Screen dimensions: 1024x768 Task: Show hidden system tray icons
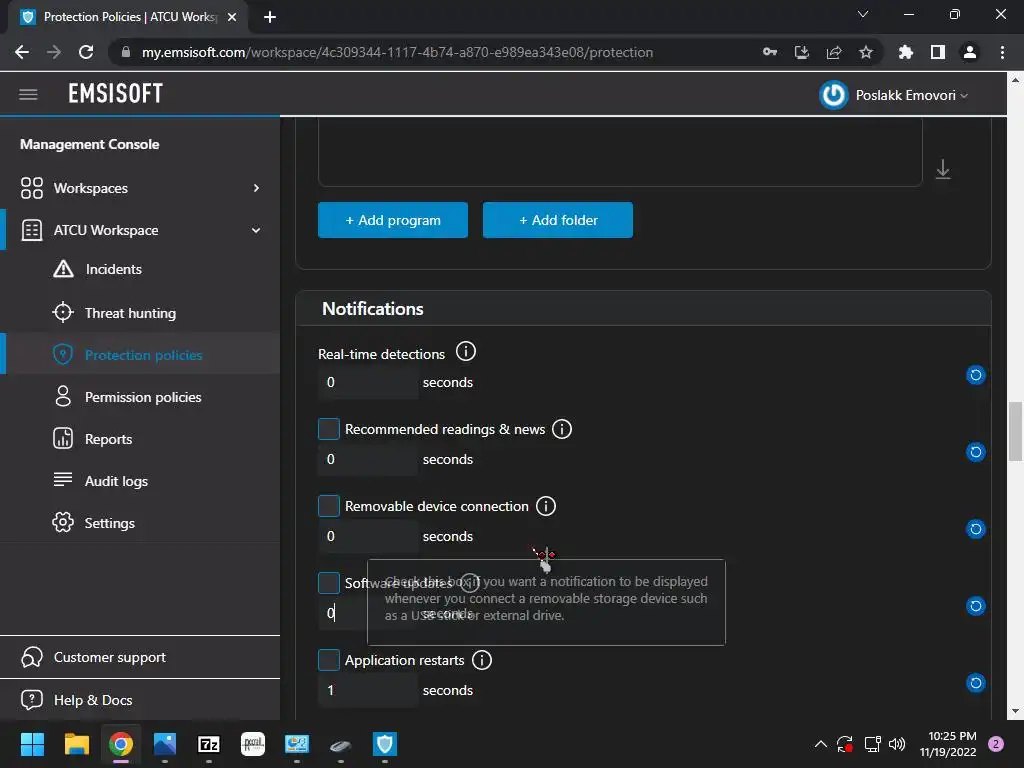[820, 744]
